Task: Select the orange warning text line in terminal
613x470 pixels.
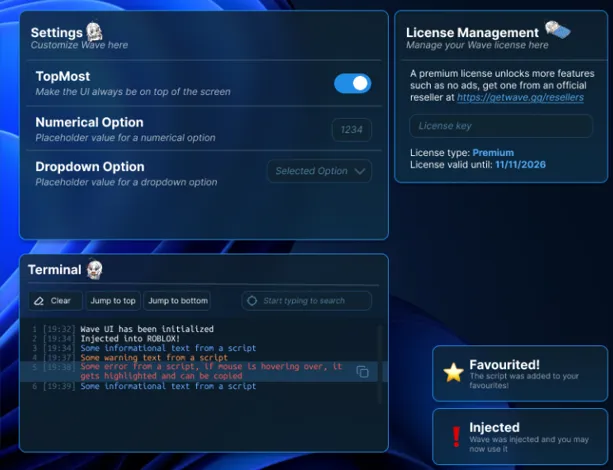Action: (154, 357)
